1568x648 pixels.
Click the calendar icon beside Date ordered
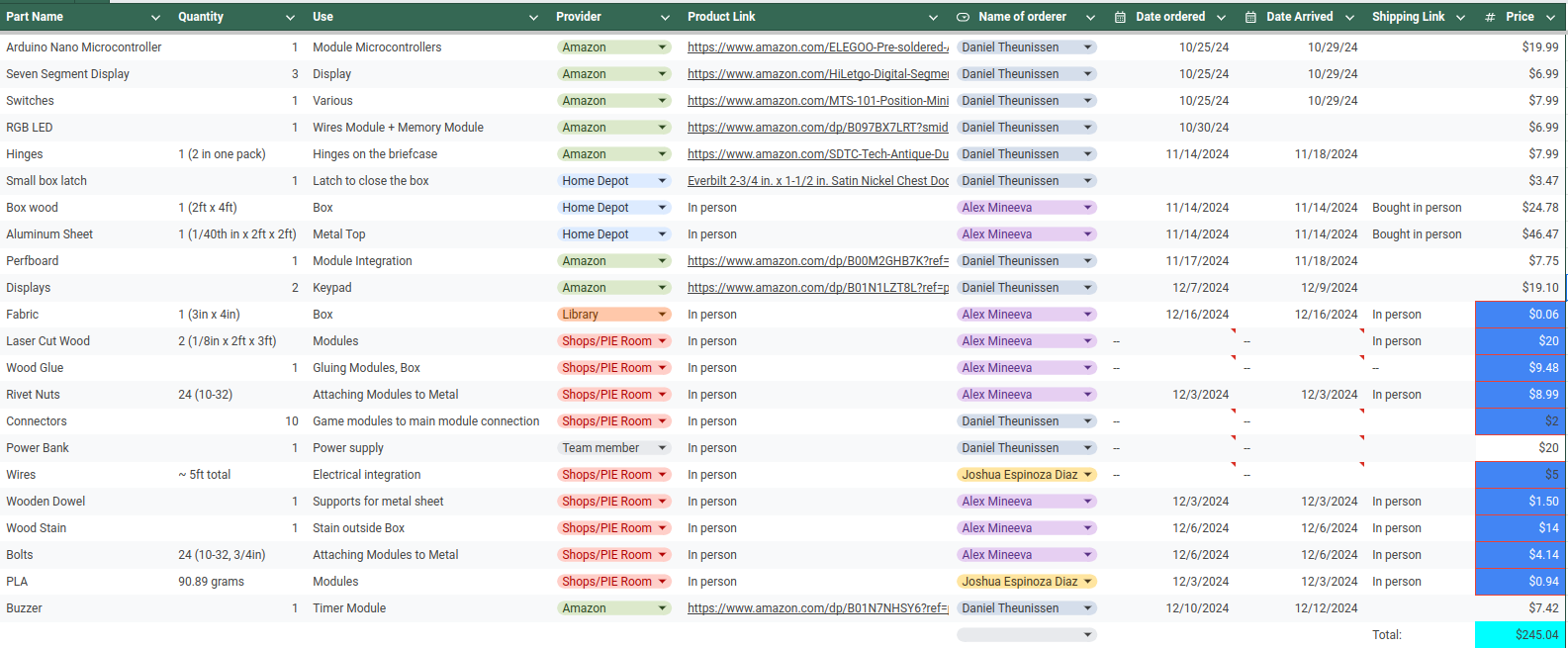[1120, 17]
